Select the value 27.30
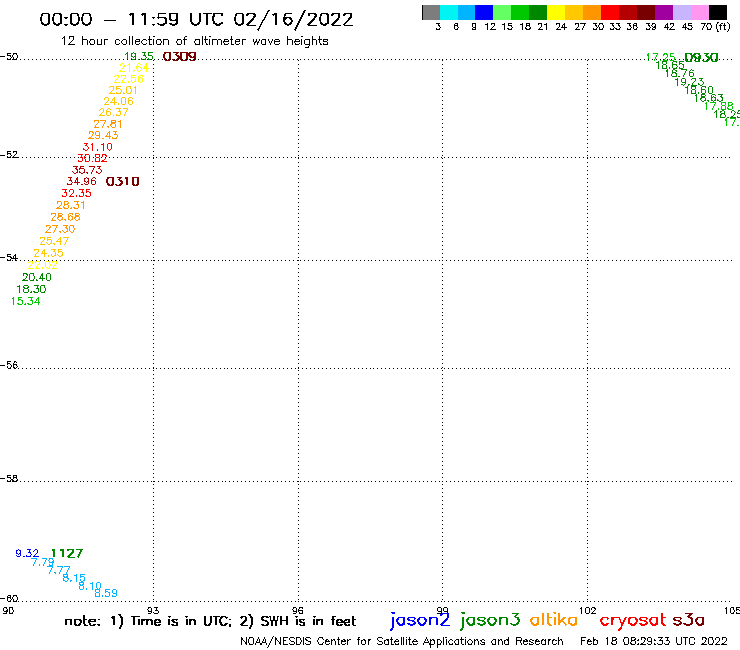The height and width of the screenshot is (650, 740). pyautogui.click(x=60, y=229)
